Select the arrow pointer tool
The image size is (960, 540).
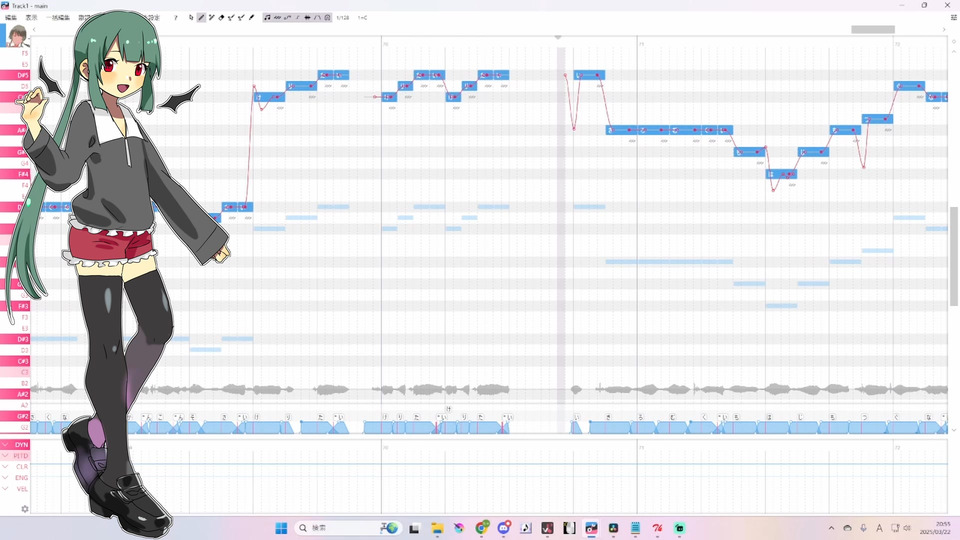pos(191,18)
